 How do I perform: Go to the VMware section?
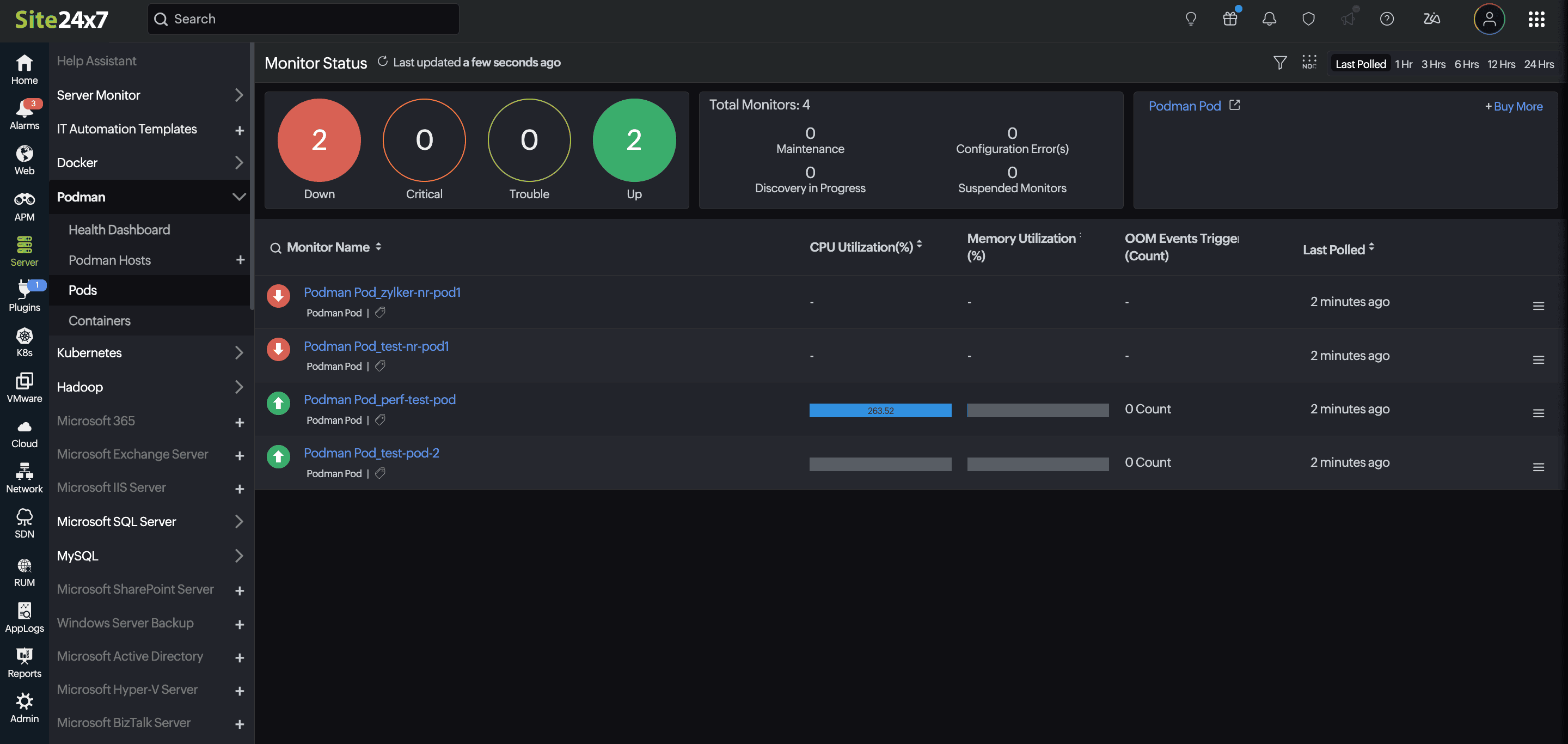24,387
